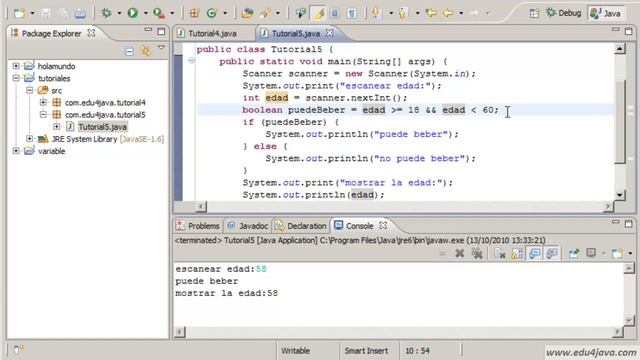Click the Open Perspective icon

pos(534,13)
